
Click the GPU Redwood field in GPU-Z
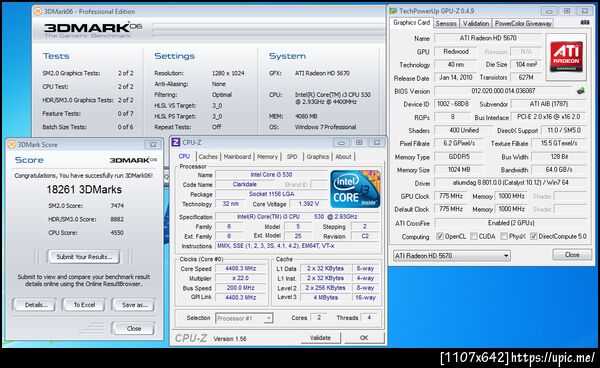click(x=455, y=52)
